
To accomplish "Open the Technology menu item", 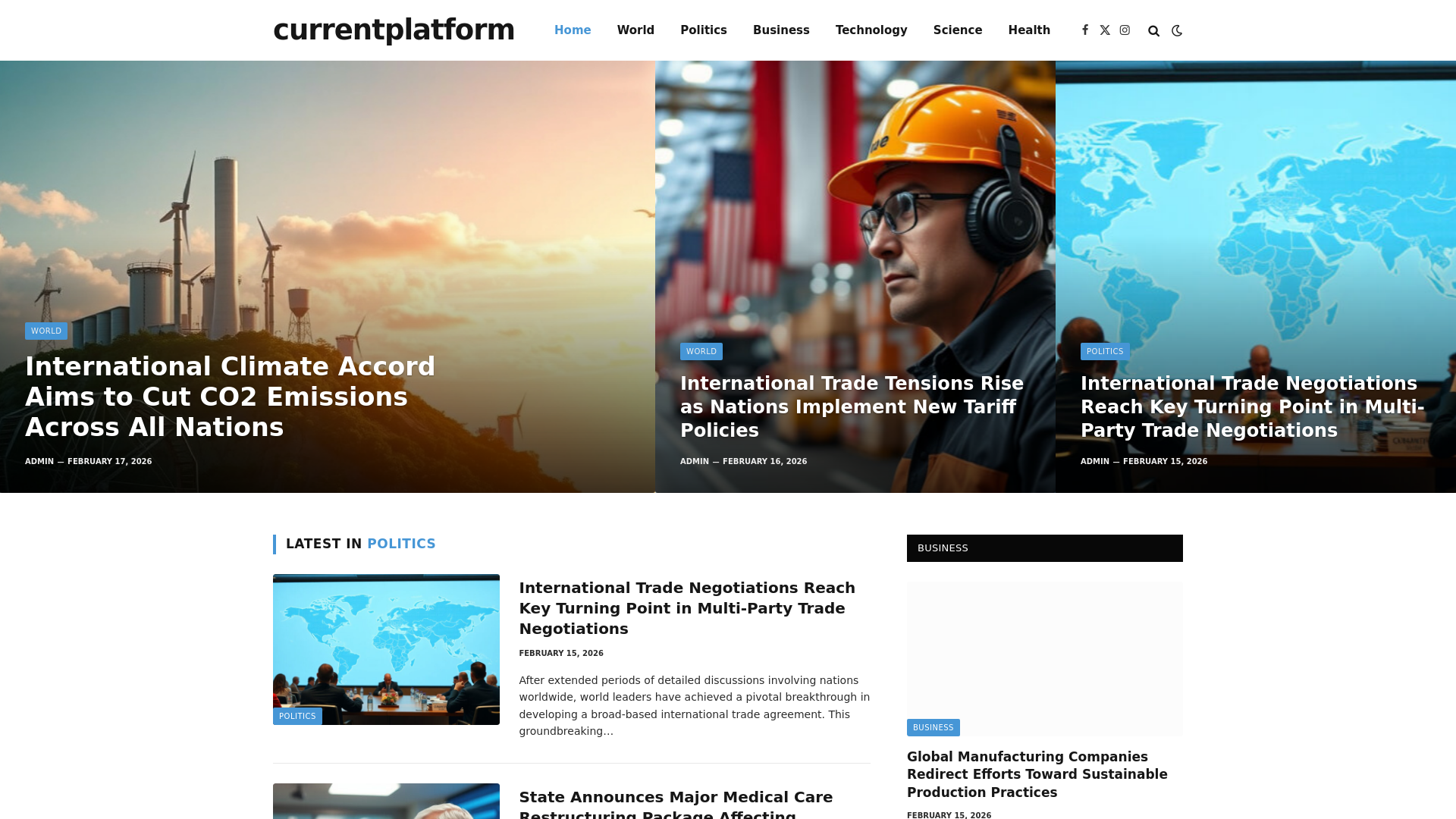I will tap(871, 30).
